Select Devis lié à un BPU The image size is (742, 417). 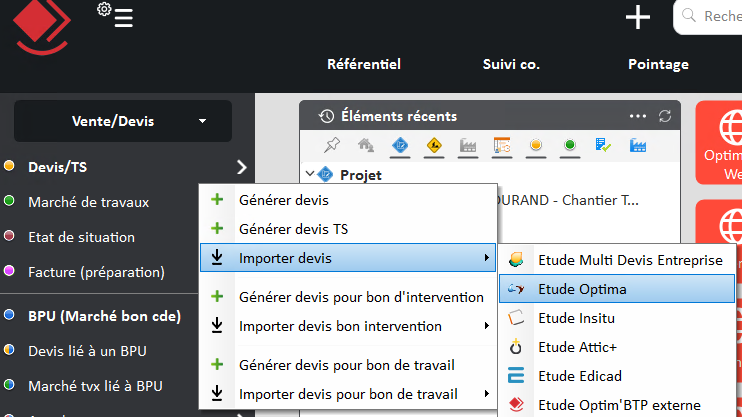click(x=87, y=351)
